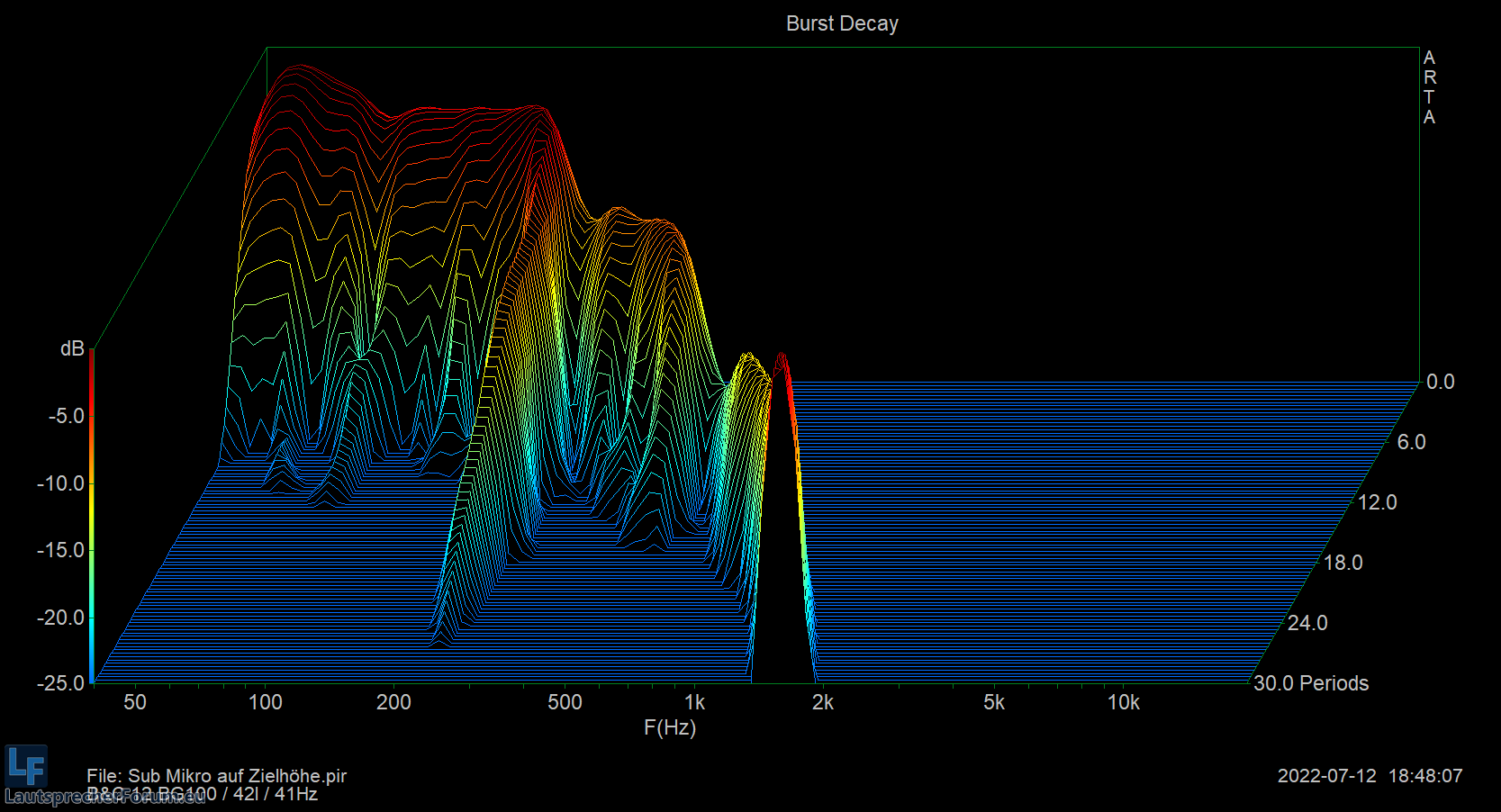Select the 10k frequency tick label
1501x812 pixels.
click(1123, 702)
